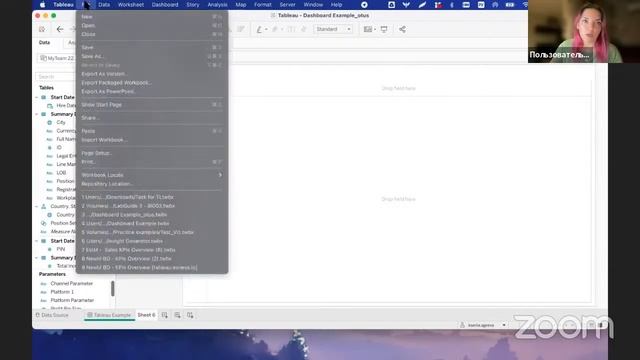Viewport: 640px width, 360px height.
Task: Select the Platform Parameter row
Action: coord(72,300)
